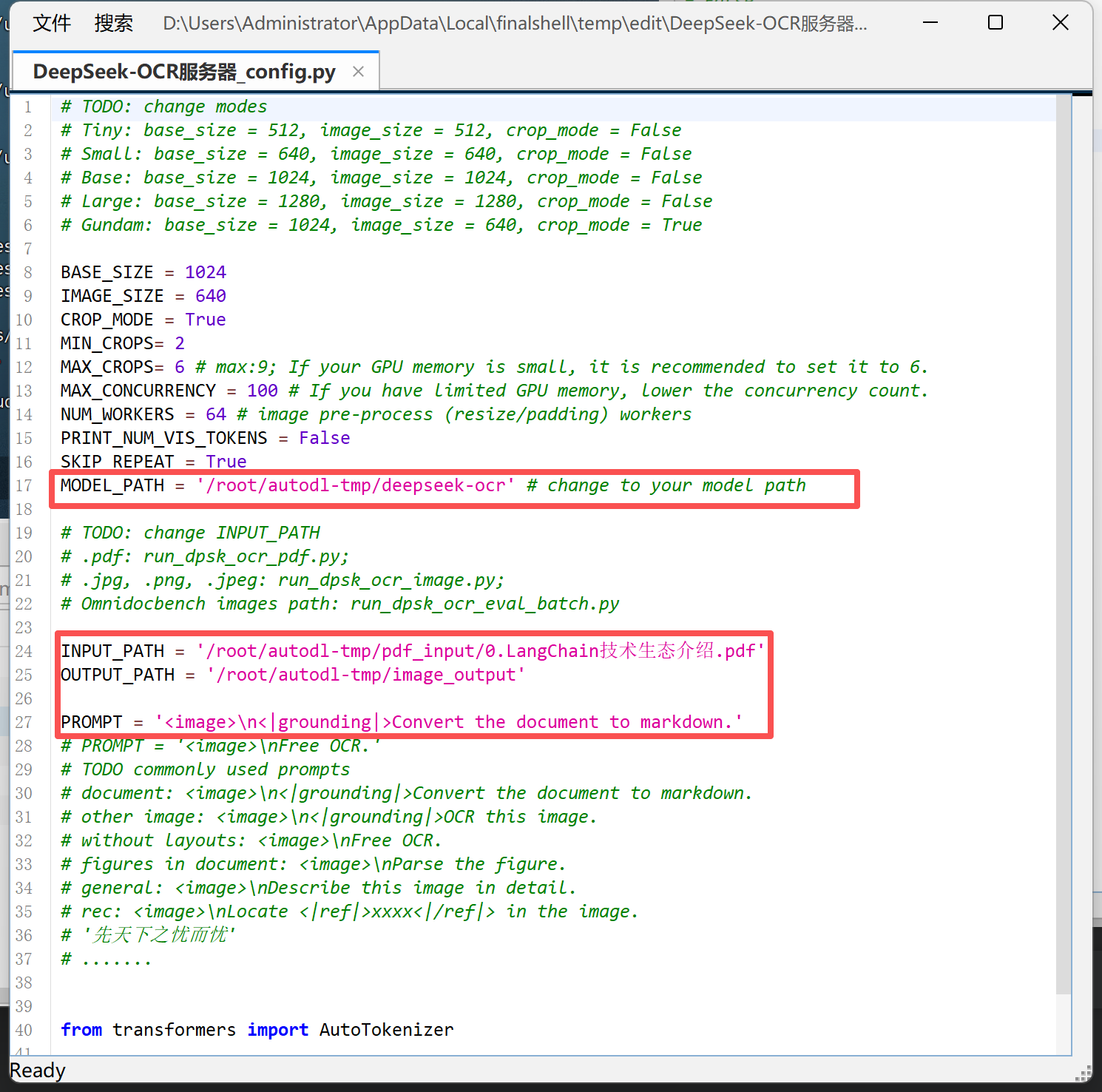Click the '# Gundam:' mode comment line
The width and height of the screenshot is (1102, 1092).
pyautogui.click(x=382, y=225)
